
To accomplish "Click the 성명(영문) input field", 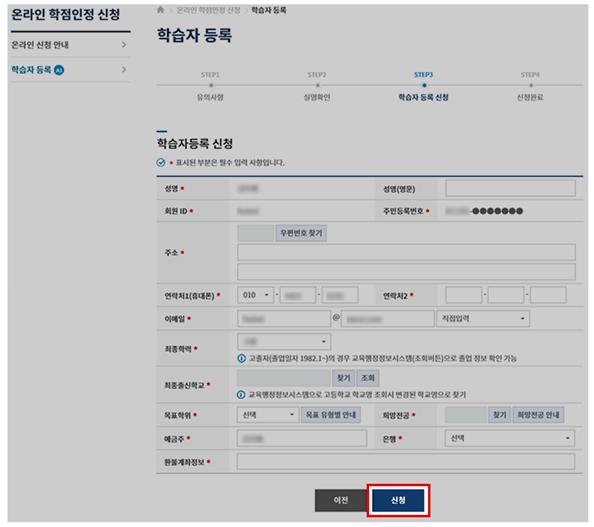I will click(510, 188).
